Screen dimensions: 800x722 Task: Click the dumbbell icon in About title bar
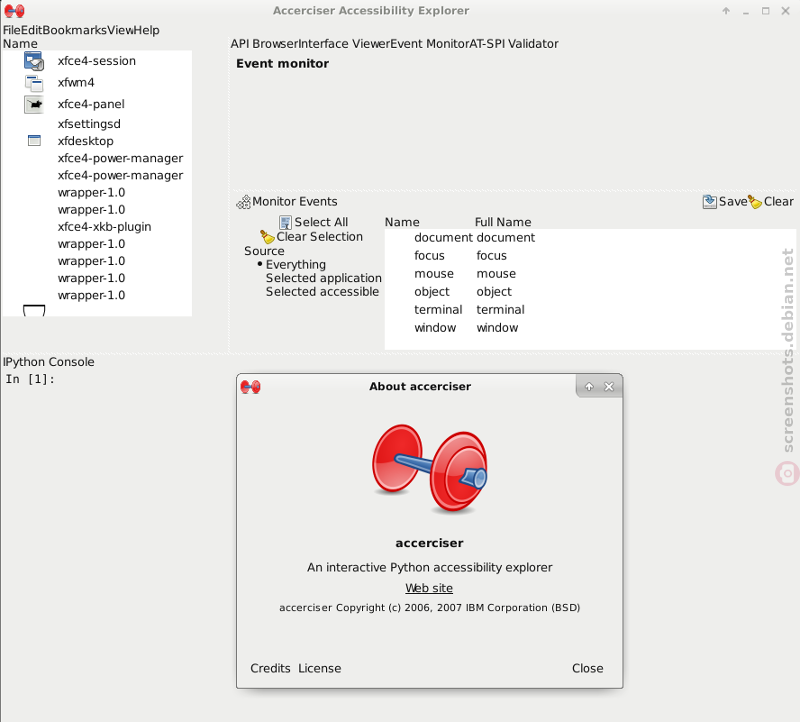(251, 387)
